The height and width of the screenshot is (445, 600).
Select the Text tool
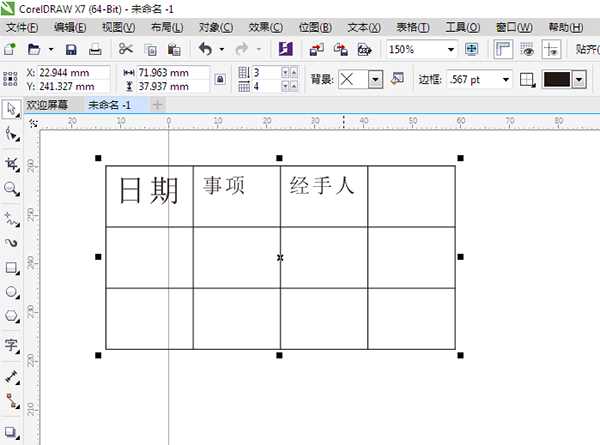(x=12, y=345)
